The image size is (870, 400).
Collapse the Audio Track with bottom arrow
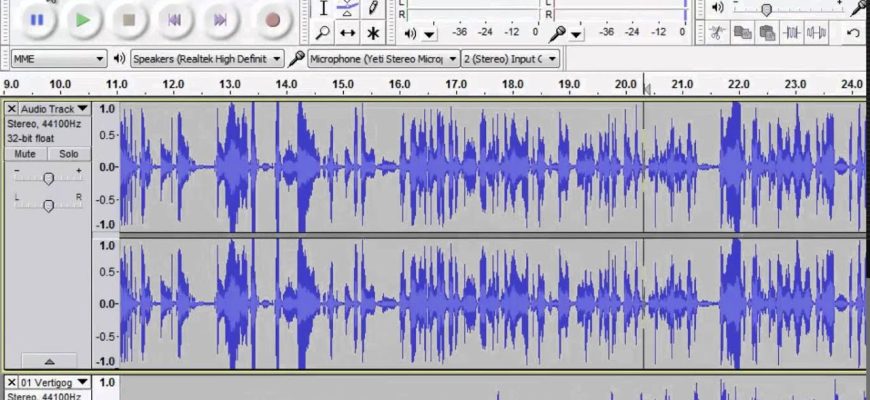click(48, 360)
